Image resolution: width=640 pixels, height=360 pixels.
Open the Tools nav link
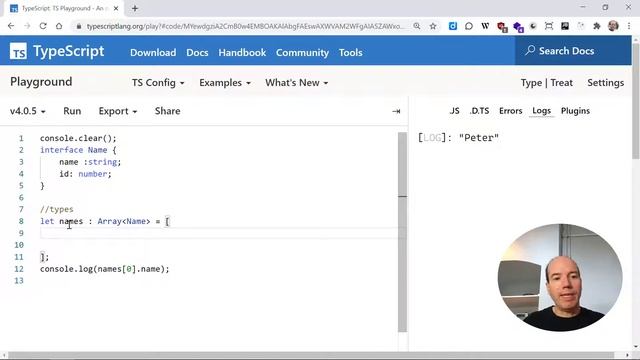(x=351, y=53)
